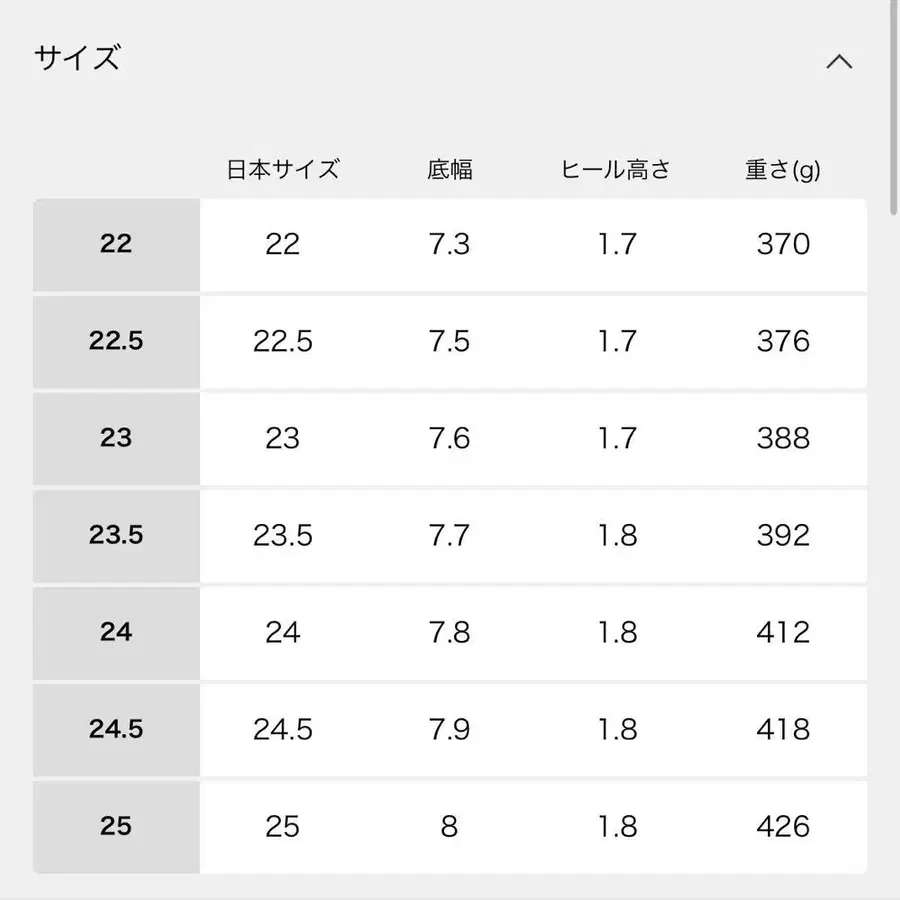Click the 1.8 heel height for size 23.5
900x900 pixels.
[x=616, y=536]
